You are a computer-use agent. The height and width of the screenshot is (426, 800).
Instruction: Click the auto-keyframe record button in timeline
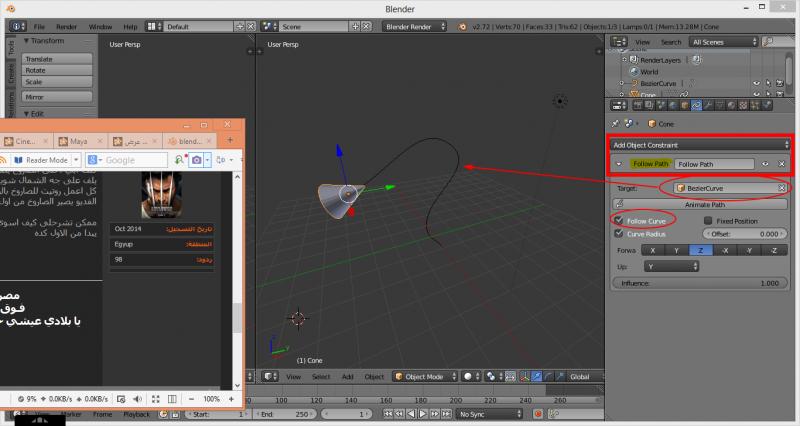tap(539, 412)
